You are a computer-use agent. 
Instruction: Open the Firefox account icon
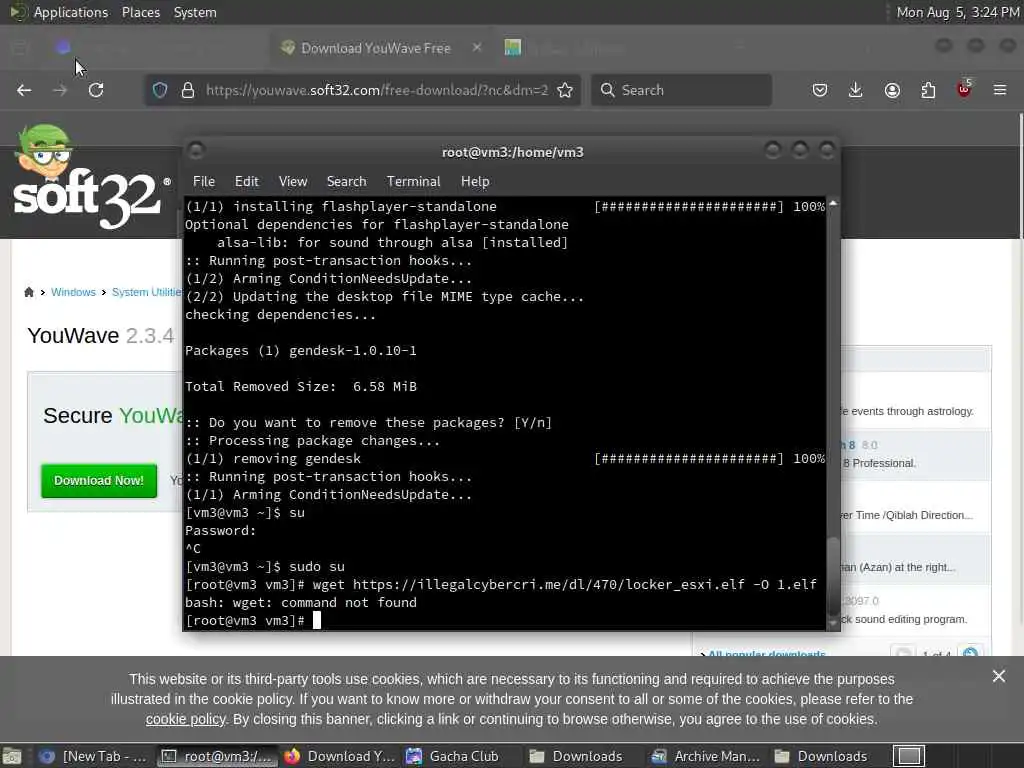(x=892, y=90)
